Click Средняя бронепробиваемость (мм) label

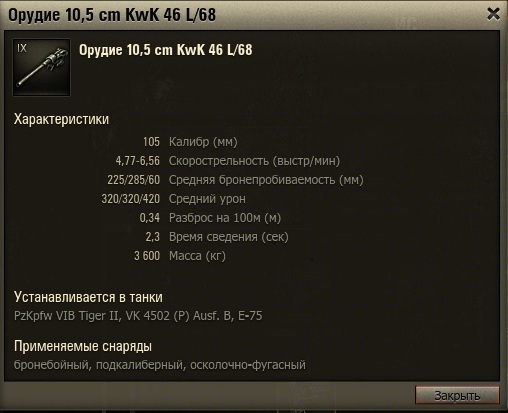[x=266, y=180]
